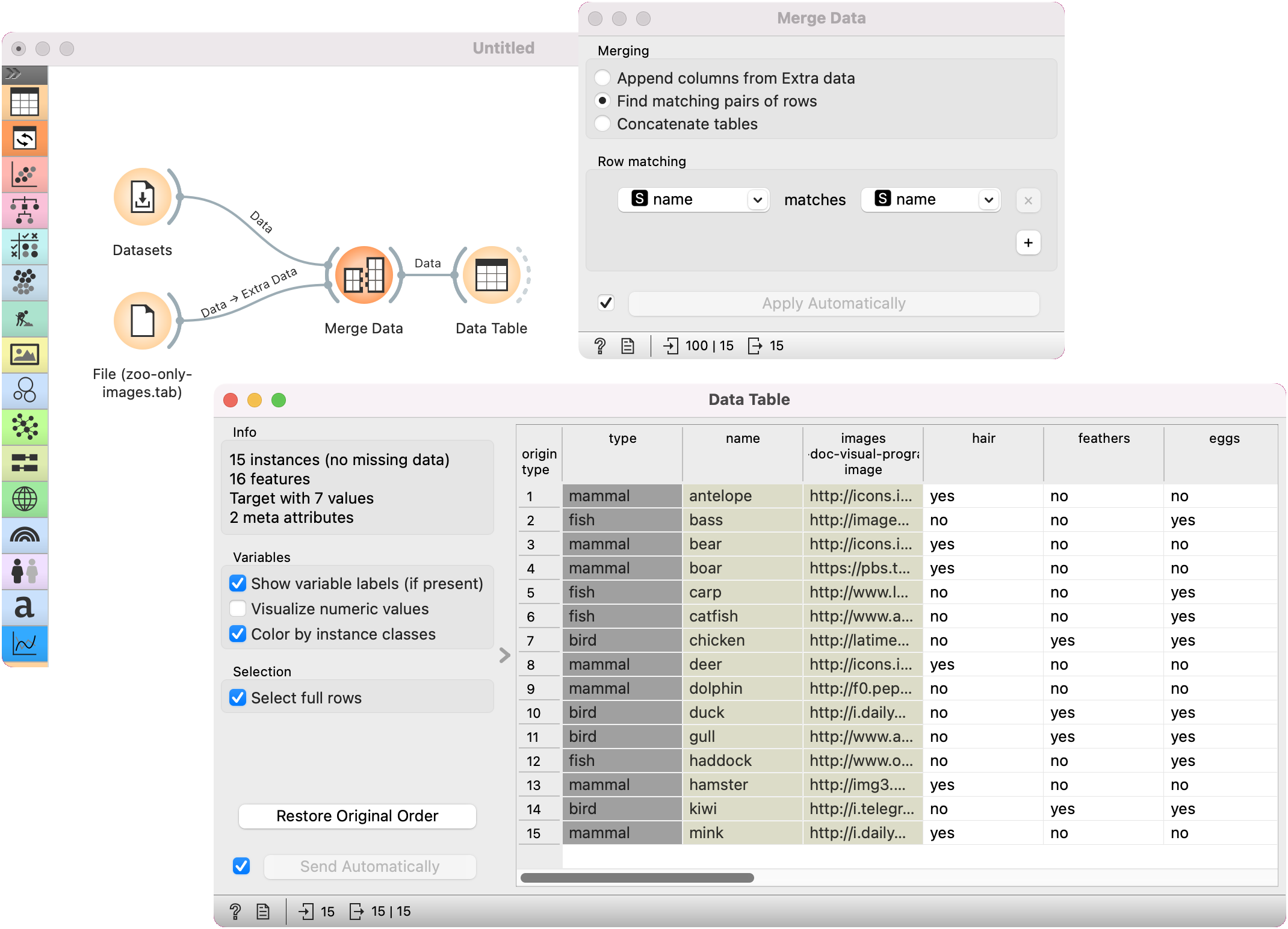Add a new row matching condition
Screen dimensions: 1288x929
click(1028, 242)
